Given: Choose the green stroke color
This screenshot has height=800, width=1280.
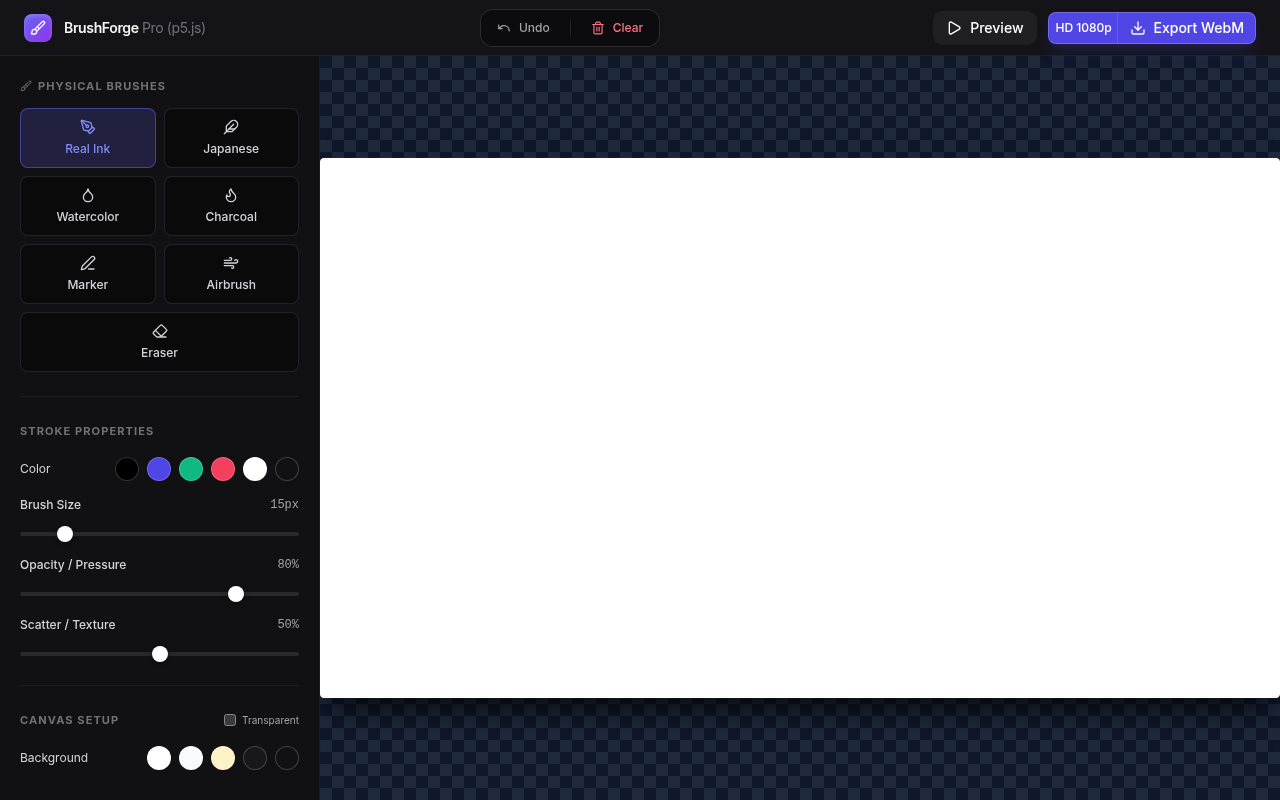Looking at the screenshot, I should click(x=191, y=469).
